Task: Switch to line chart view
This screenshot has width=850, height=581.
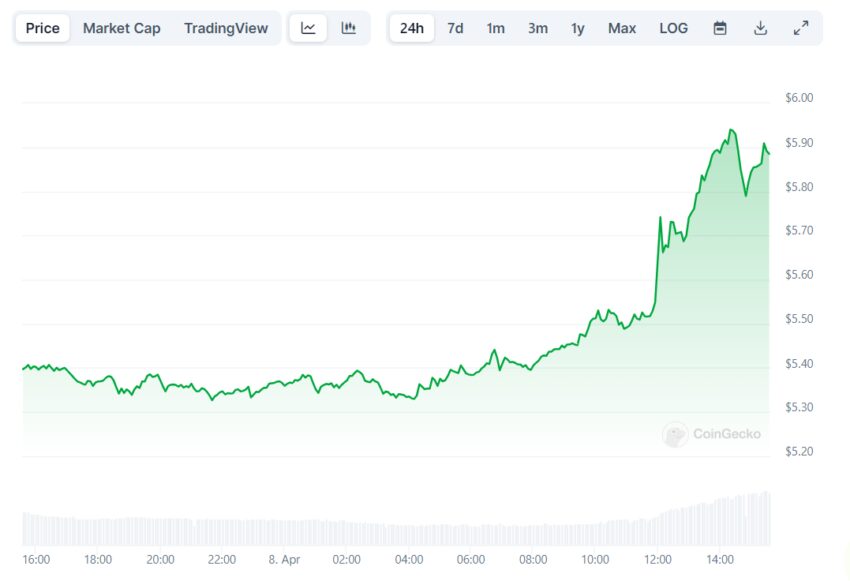Action: click(x=308, y=28)
